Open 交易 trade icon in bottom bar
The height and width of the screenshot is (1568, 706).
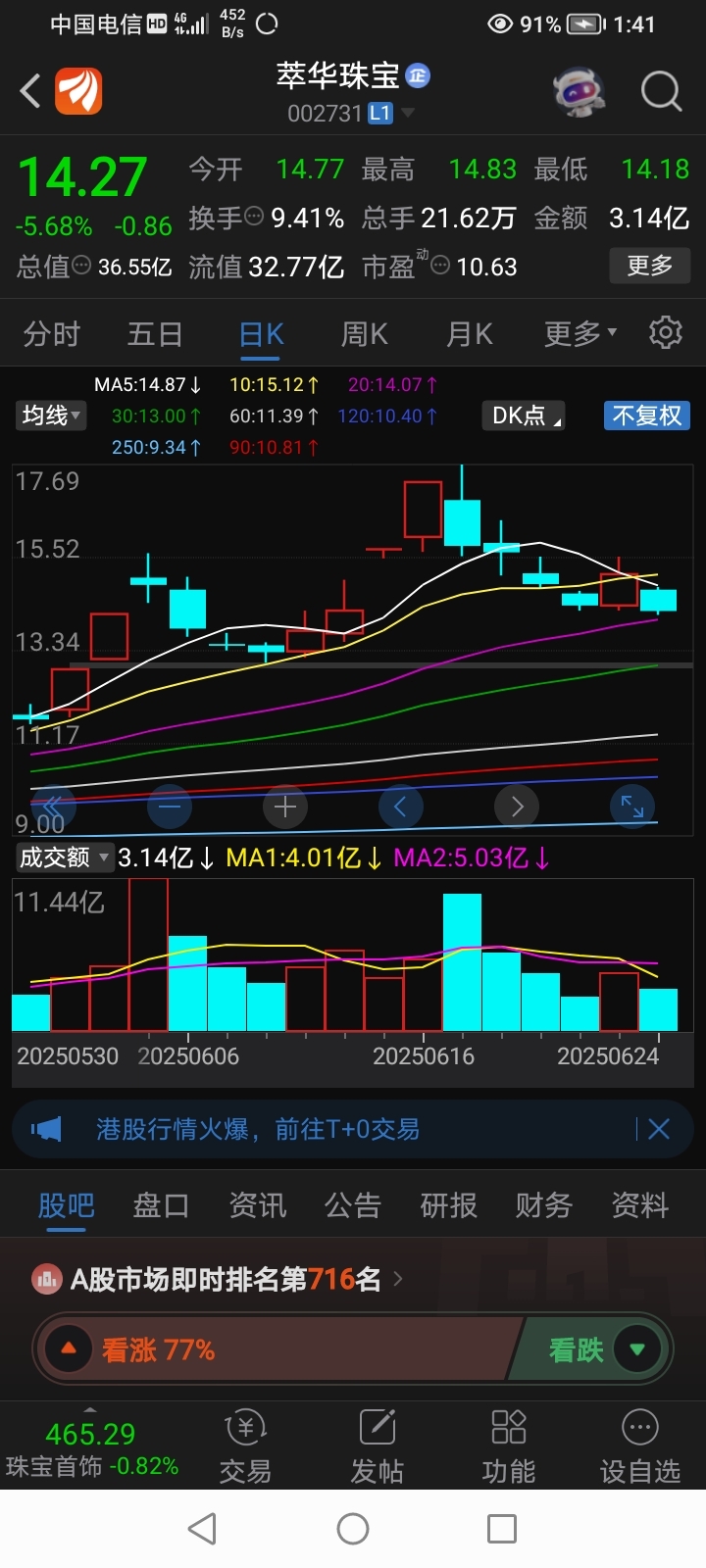[245, 1447]
